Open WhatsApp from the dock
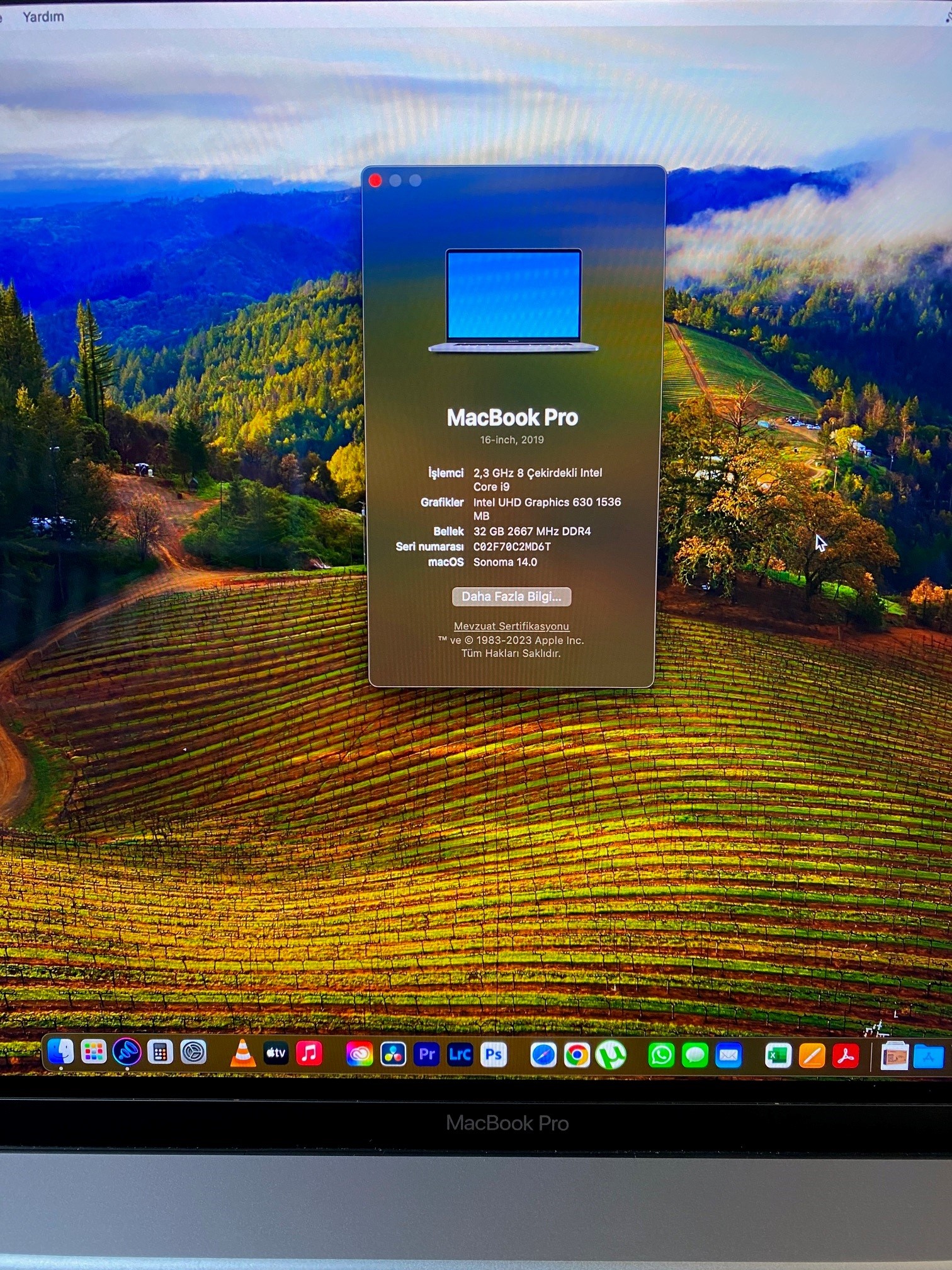The image size is (952, 1270). [x=661, y=1056]
